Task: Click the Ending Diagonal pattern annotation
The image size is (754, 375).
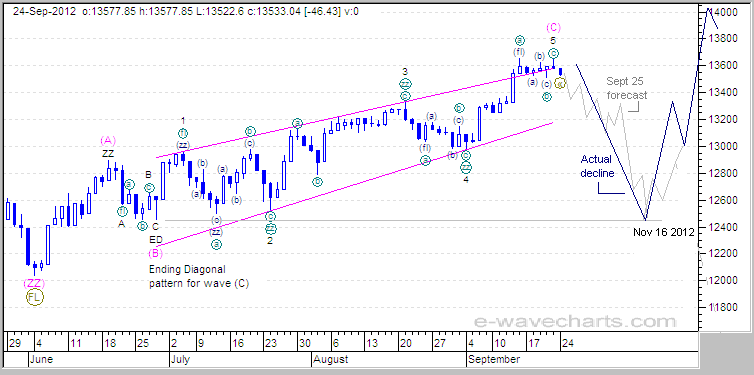Action: point(199,276)
